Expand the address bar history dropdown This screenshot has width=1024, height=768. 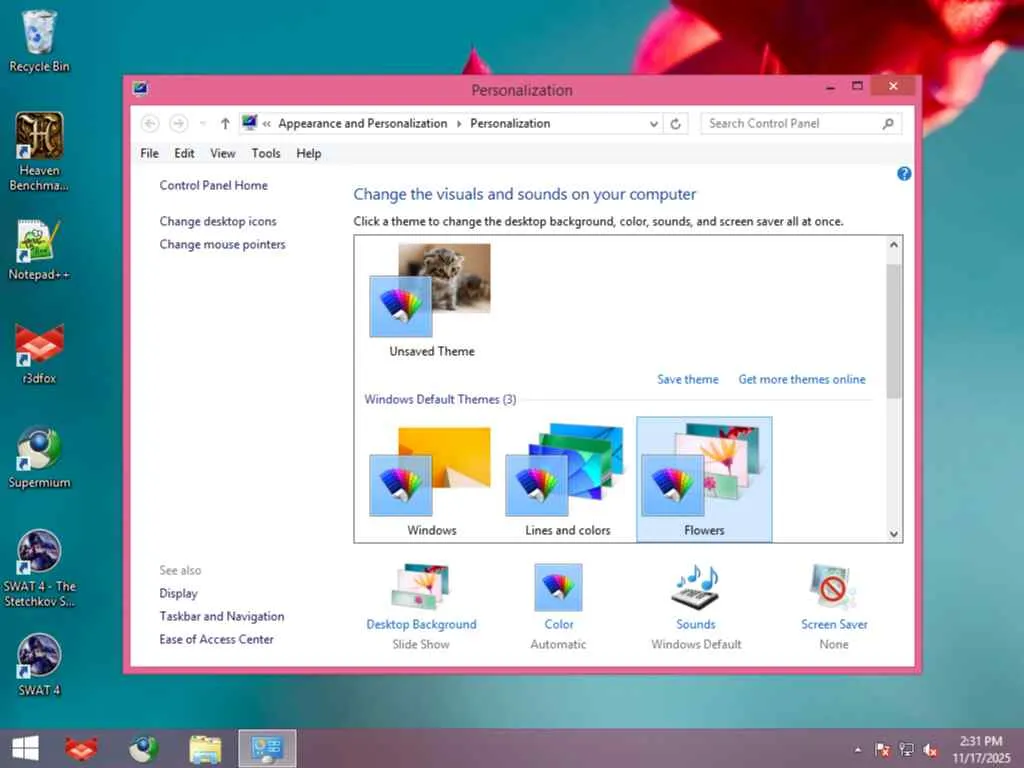pyautogui.click(x=653, y=123)
